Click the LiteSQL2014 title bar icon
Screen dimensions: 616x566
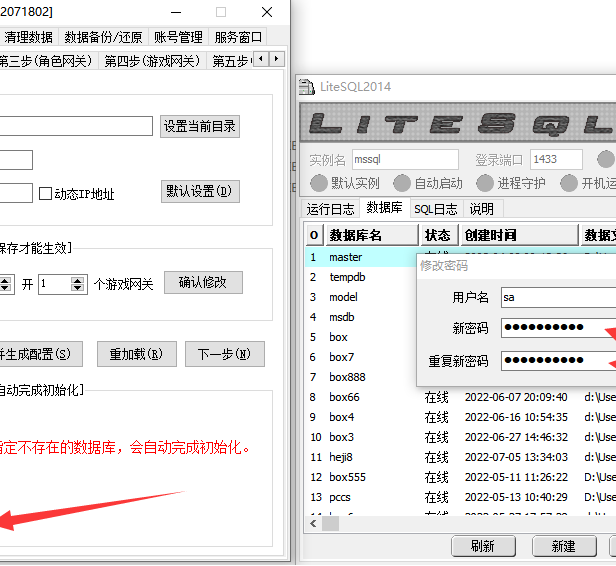point(308,87)
